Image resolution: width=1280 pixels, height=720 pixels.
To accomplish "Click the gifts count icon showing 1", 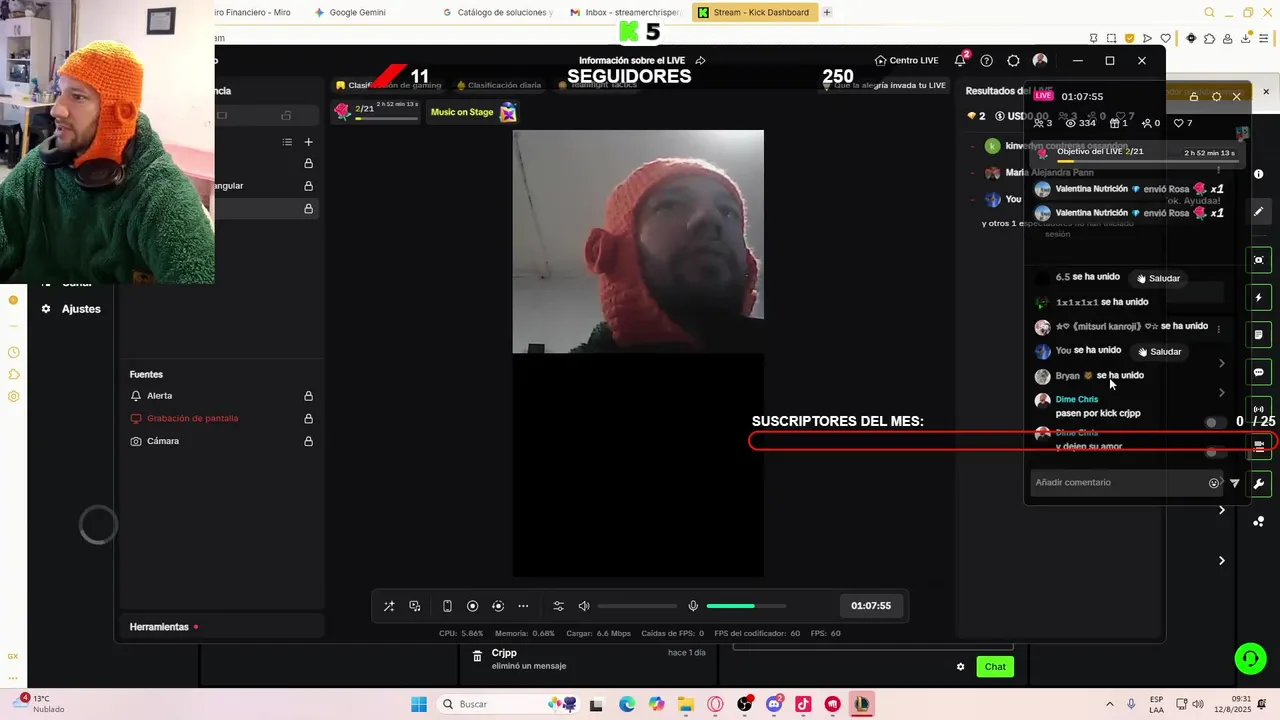I will tap(1118, 123).
